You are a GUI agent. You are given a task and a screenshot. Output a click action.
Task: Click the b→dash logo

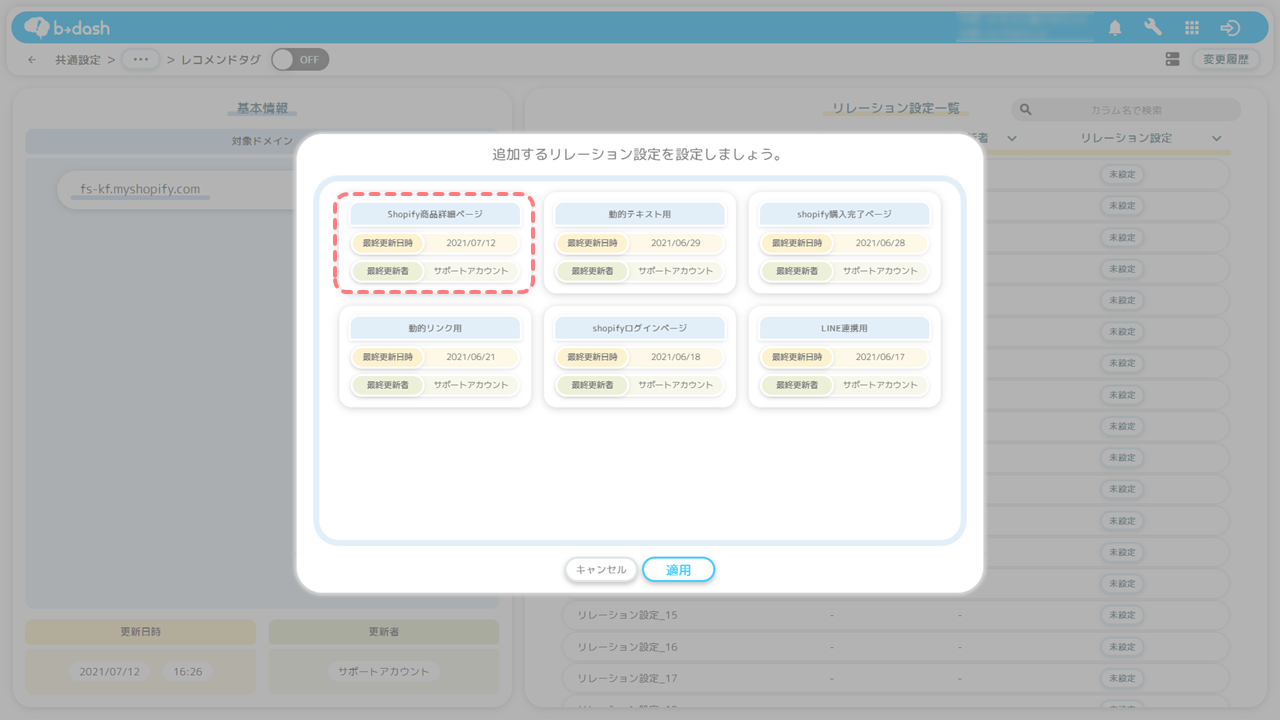click(x=67, y=27)
